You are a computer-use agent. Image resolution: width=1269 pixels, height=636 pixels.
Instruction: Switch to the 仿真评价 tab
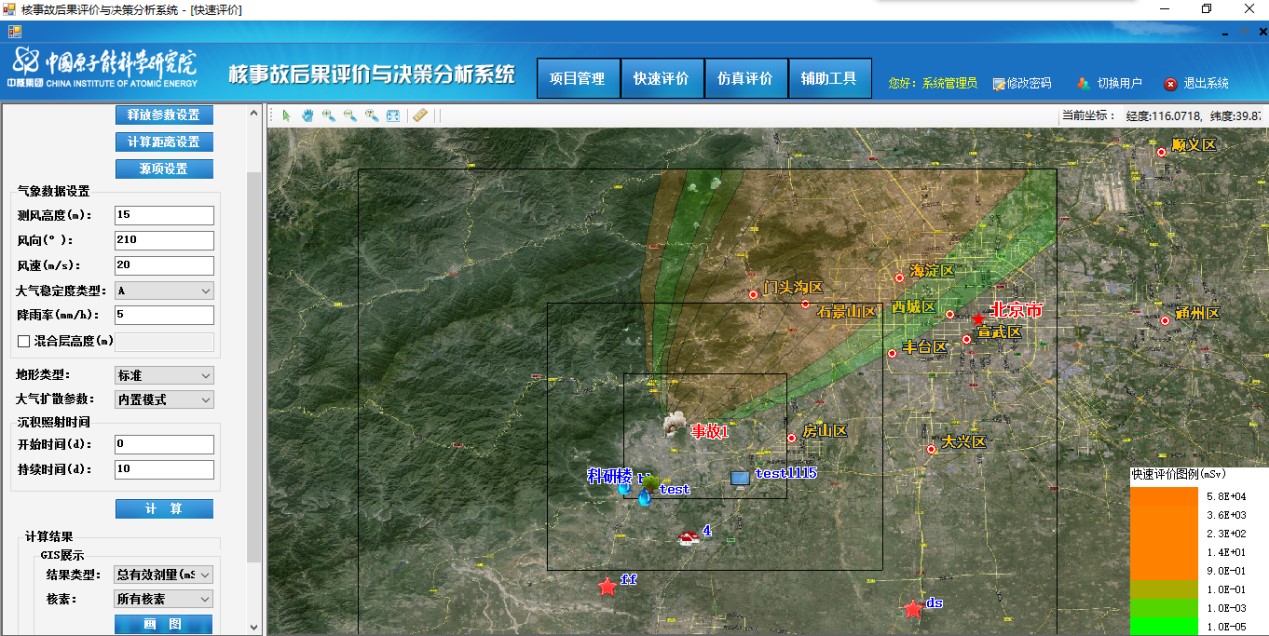click(745, 79)
